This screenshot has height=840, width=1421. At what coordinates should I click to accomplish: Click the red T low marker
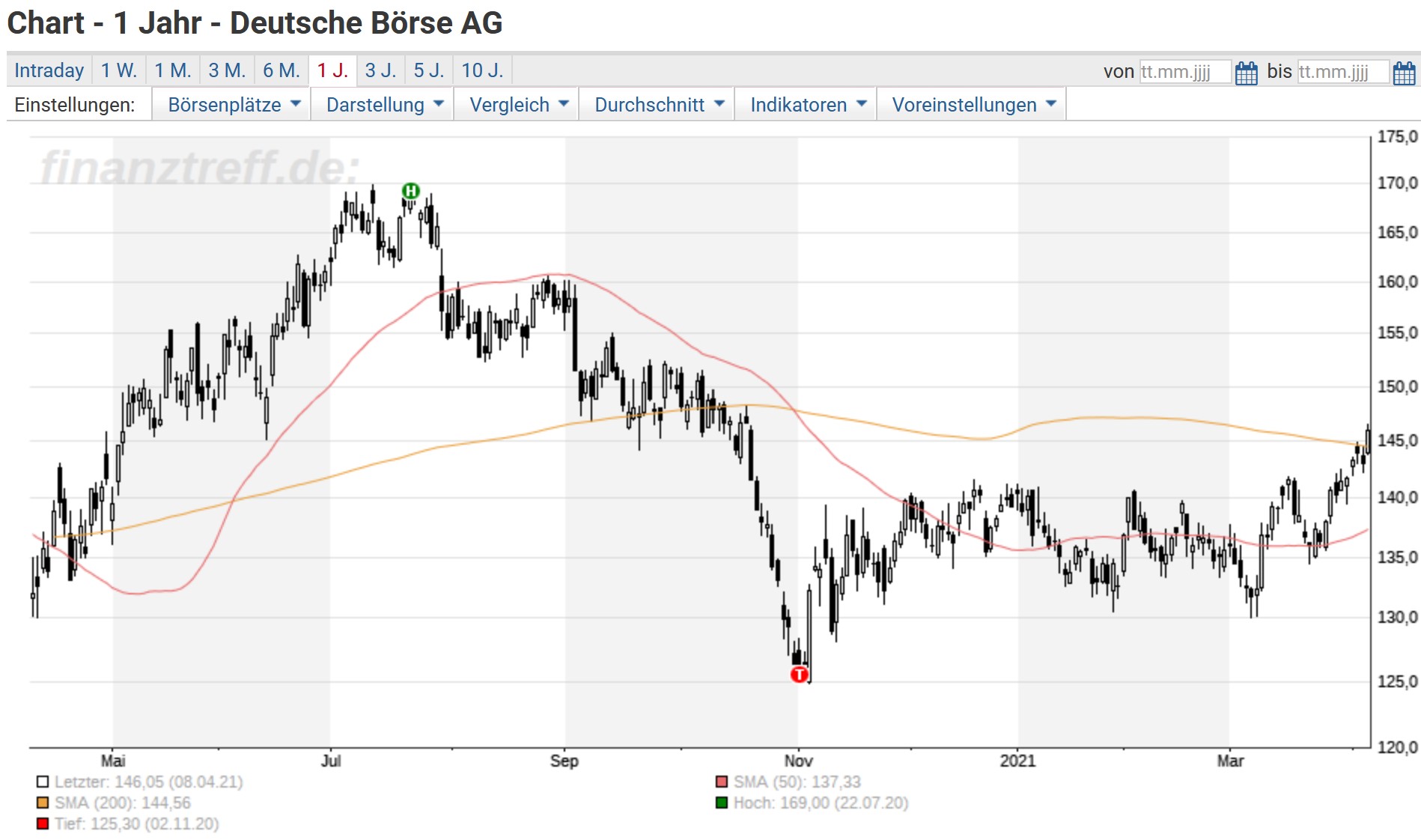tap(799, 675)
